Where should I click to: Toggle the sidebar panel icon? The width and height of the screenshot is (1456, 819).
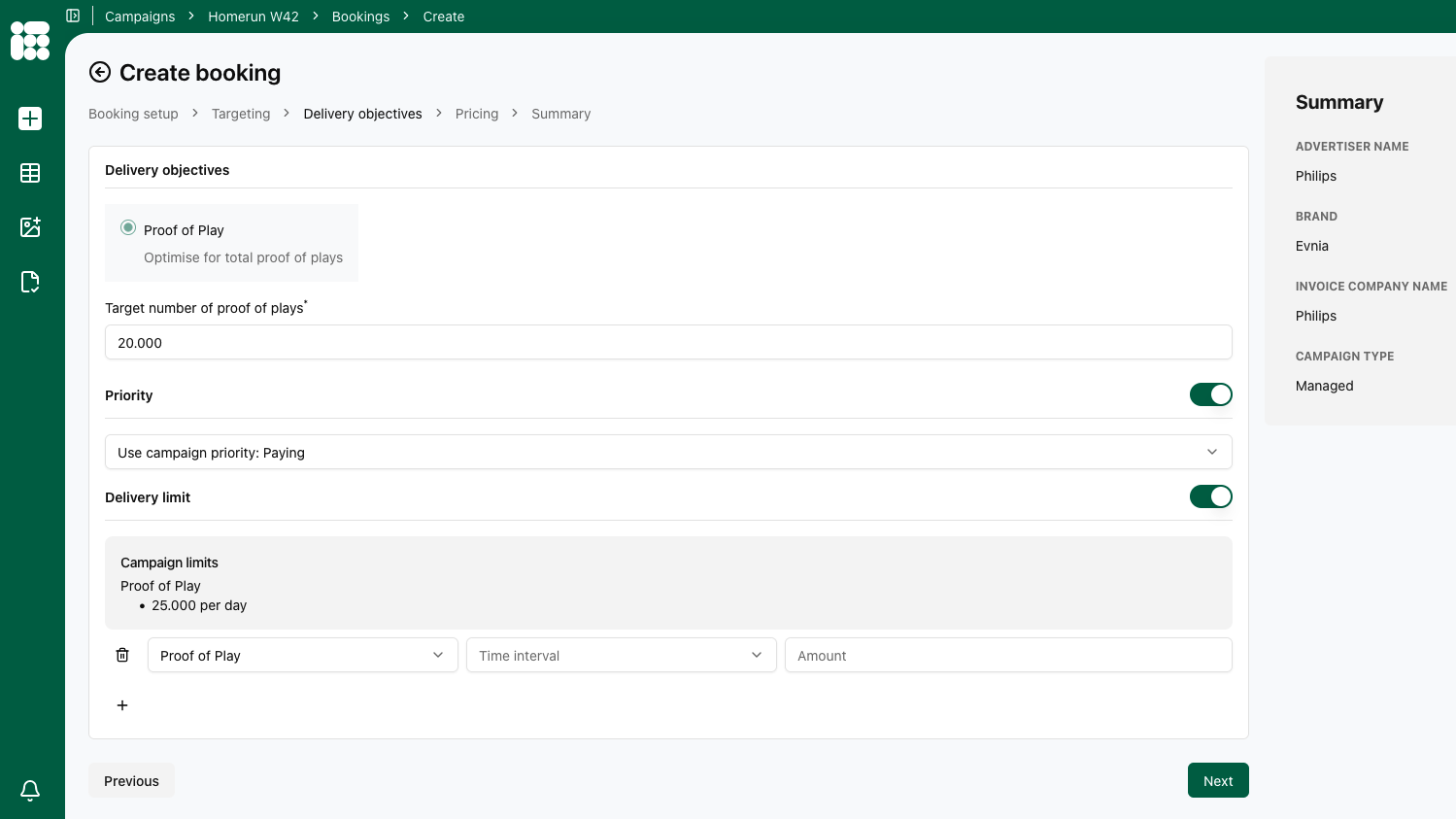pyautogui.click(x=73, y=16)
